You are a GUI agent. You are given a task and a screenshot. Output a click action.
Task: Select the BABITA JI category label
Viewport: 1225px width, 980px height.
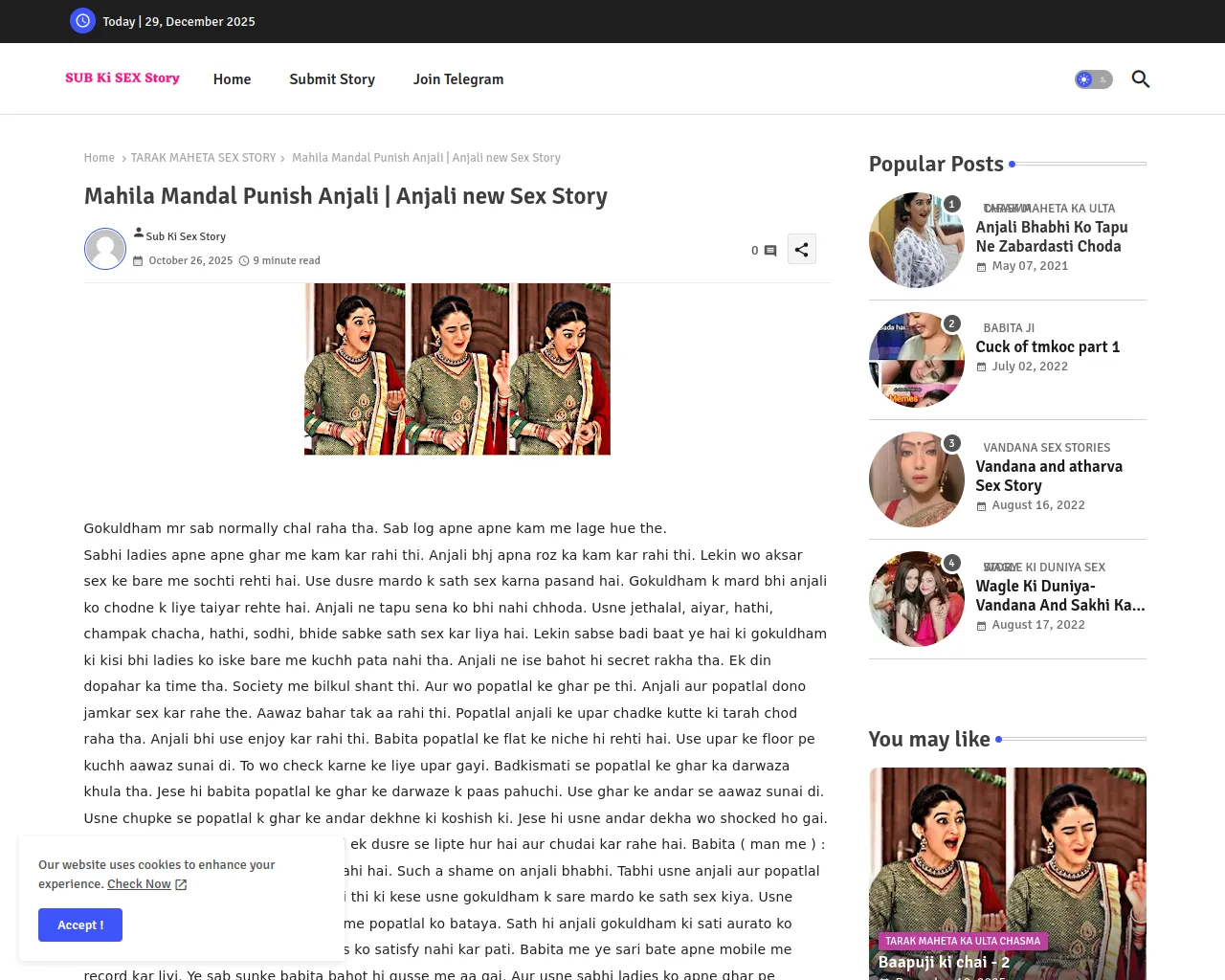click(1009, 328)
